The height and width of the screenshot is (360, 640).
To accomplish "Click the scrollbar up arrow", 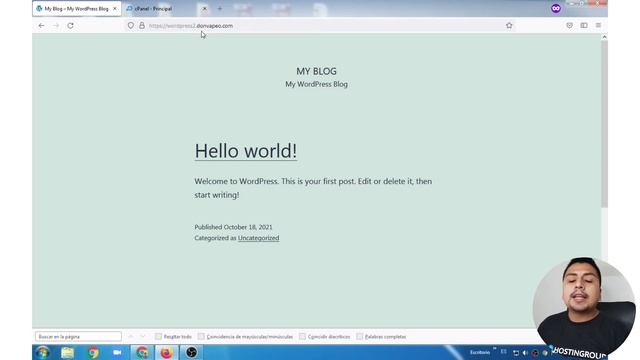I will click(x=604, y=37).
